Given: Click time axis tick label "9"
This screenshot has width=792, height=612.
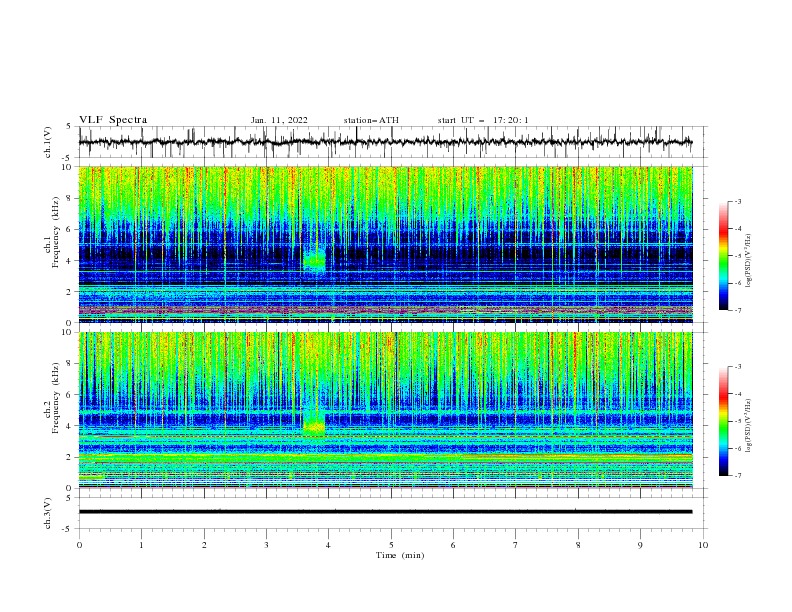Looking at the screenshot, I should point(640,545).
